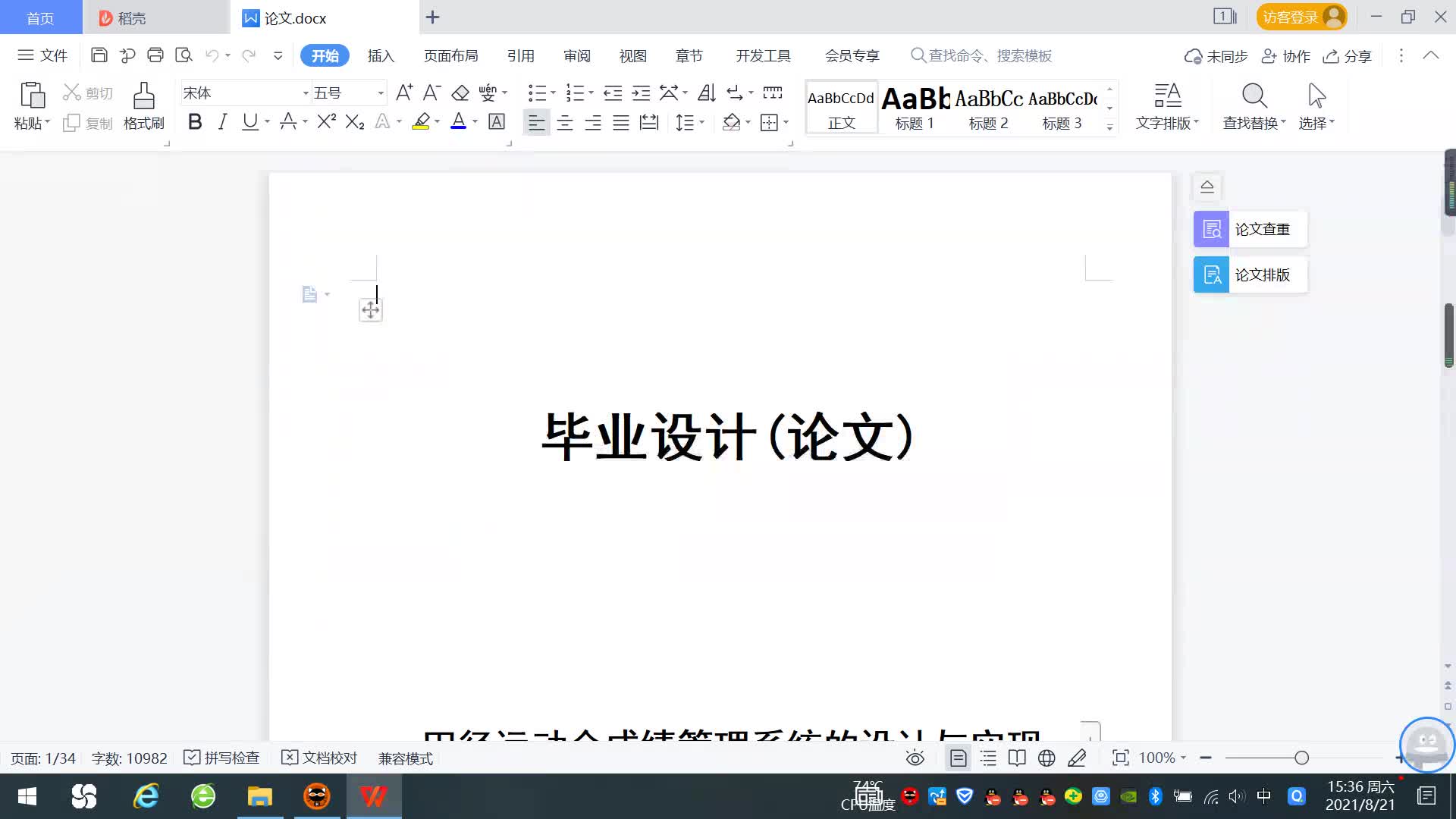Image resolution: width=1456 pixels, height=819 pixels.
Task: Click the increase font size icon
Action: click(404, 93)
